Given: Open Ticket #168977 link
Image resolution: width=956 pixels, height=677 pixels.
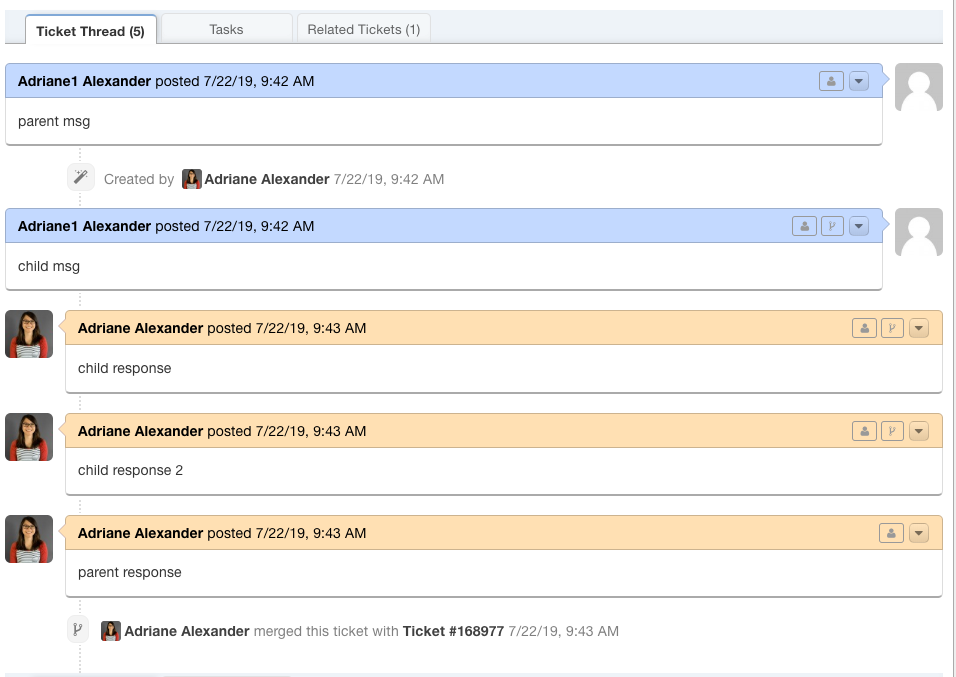Looking at the screenshot, I should [x=453, y=631].
